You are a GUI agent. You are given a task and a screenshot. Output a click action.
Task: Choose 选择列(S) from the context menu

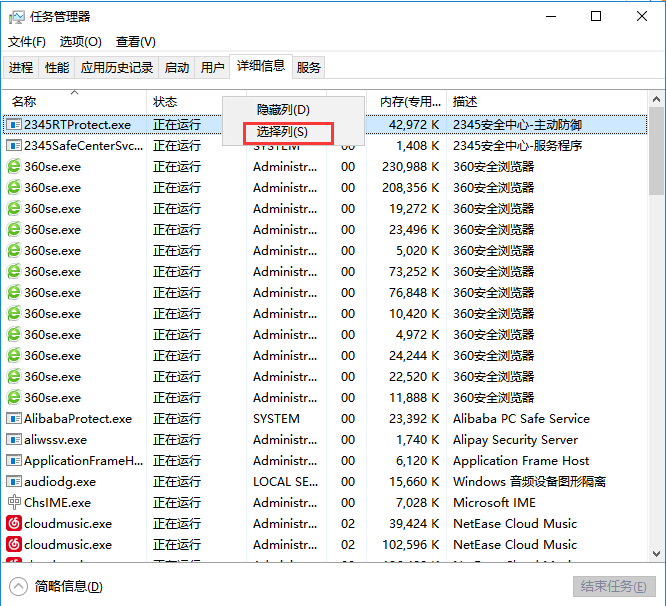coord(282,132)
